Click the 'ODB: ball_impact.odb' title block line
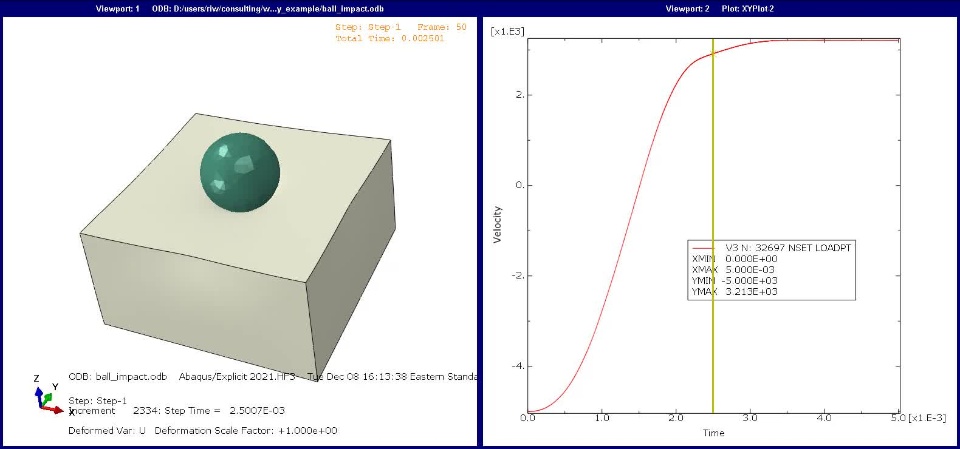 272,376
